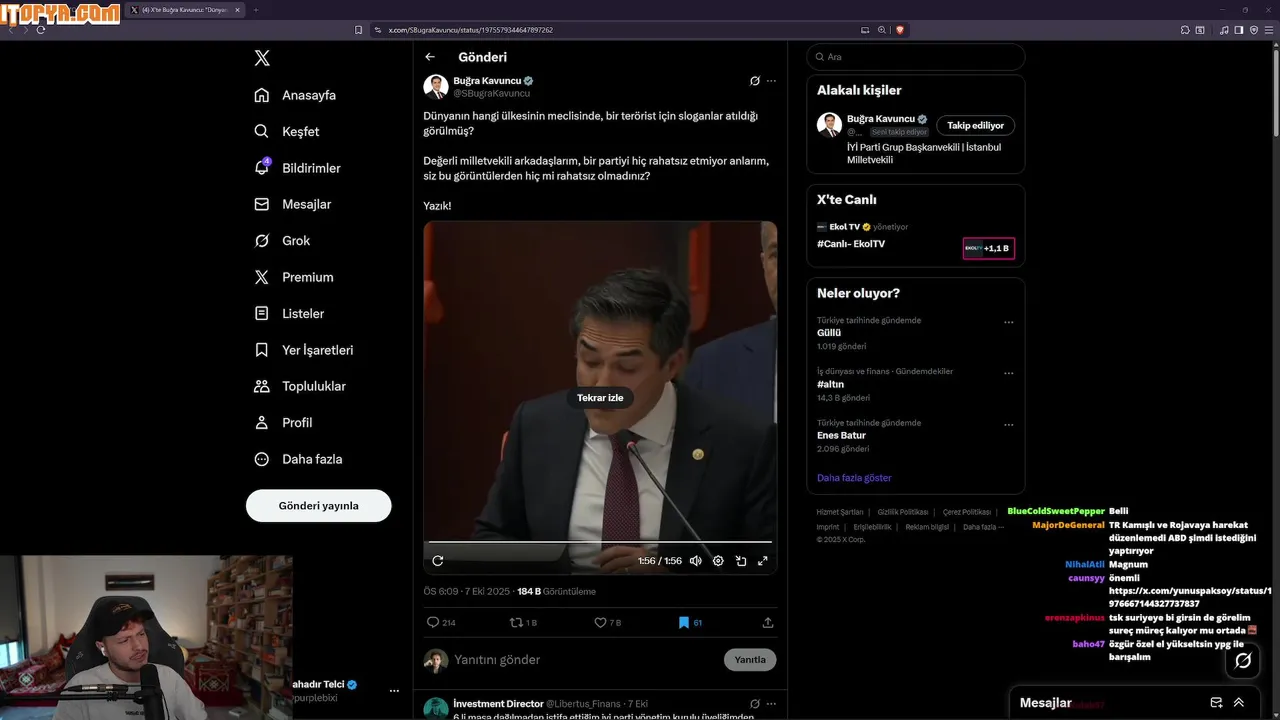Mute the video with speaker icon
This screenshot has height=720, width=1280.
point(695,561)
